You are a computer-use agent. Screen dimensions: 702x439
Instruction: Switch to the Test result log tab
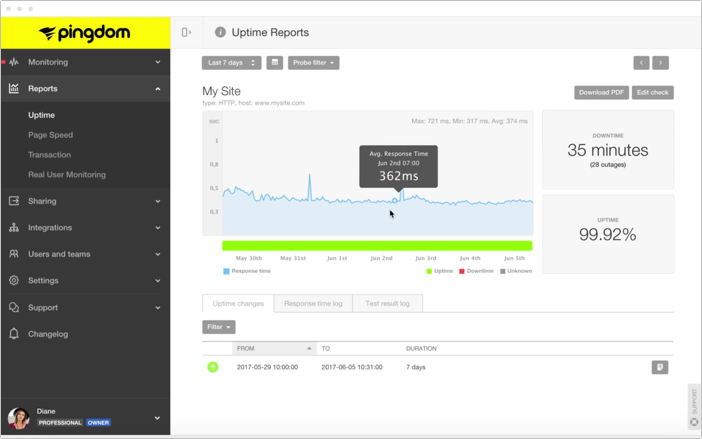pos(387,303)
